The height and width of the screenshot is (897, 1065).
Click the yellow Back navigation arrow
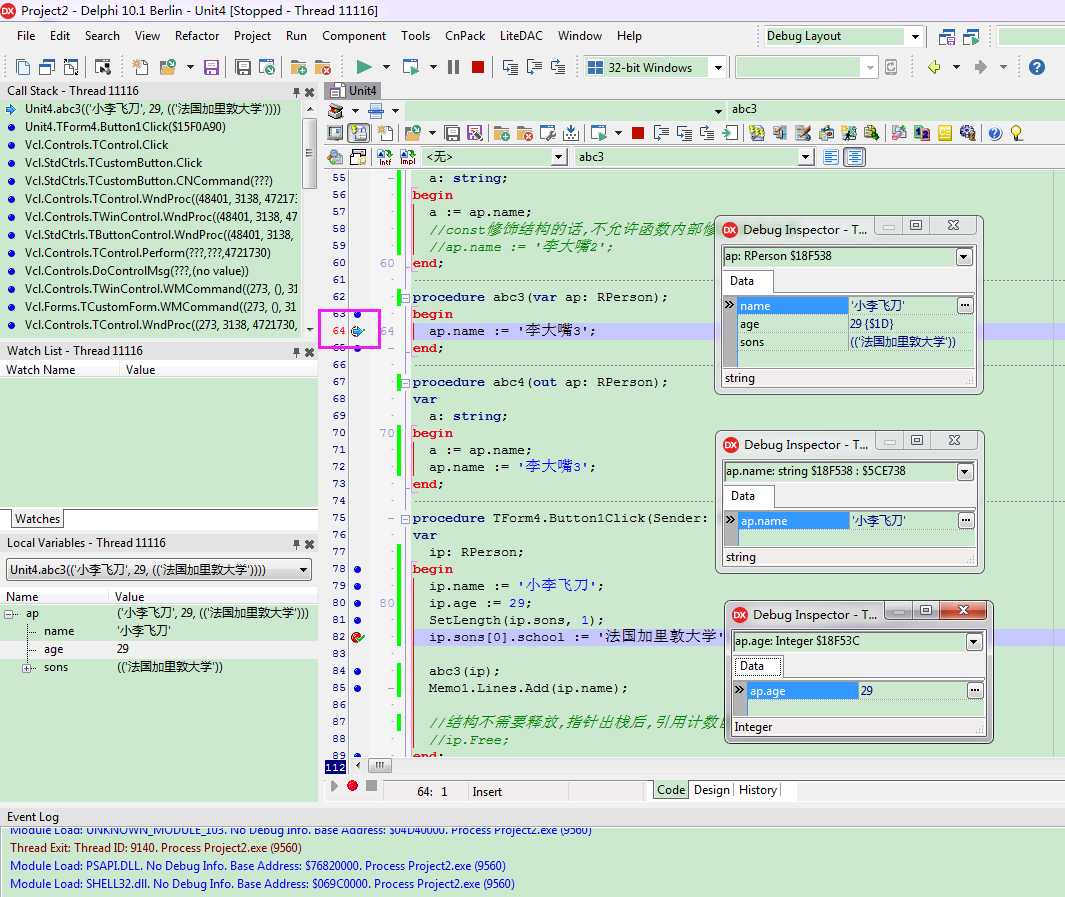(x=934, y=67)
